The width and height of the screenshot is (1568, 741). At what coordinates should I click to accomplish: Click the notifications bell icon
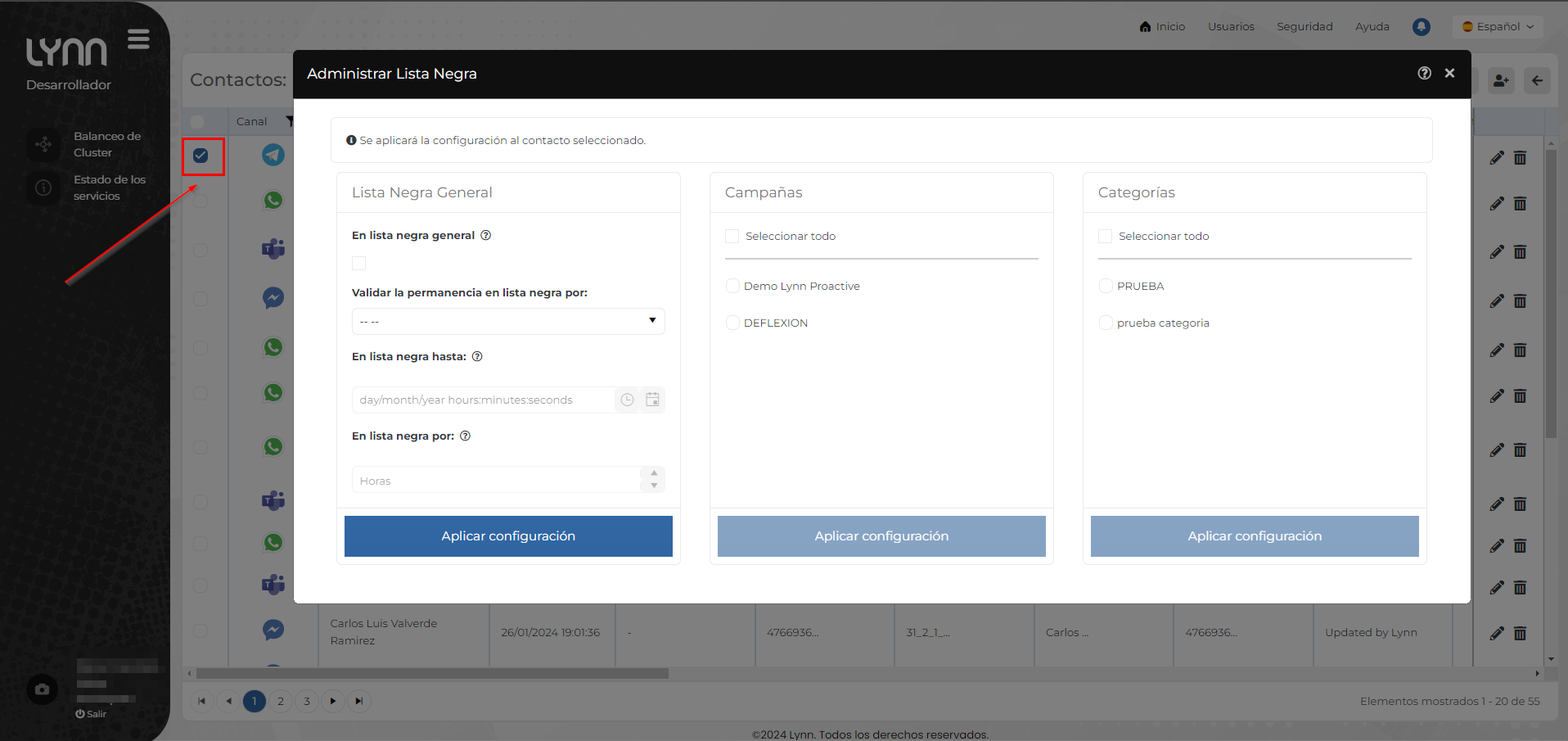1422,27
